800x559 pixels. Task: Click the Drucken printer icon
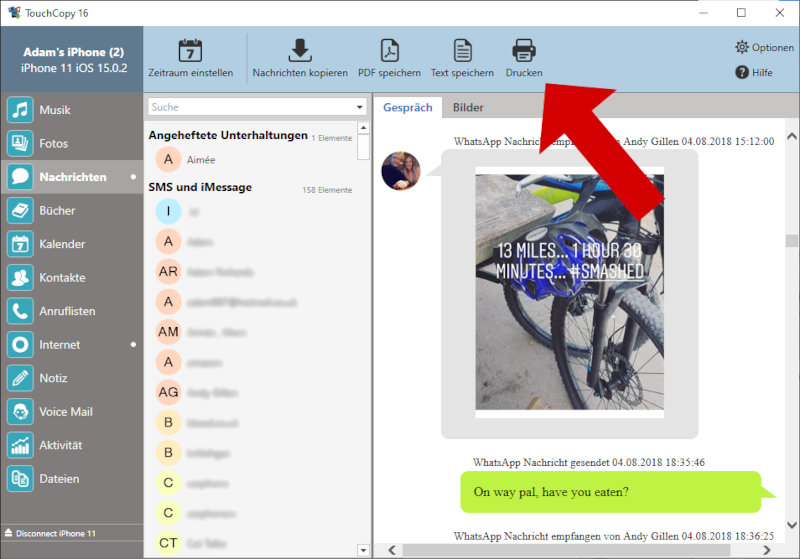pyautogui.click(x=524, y=50)
